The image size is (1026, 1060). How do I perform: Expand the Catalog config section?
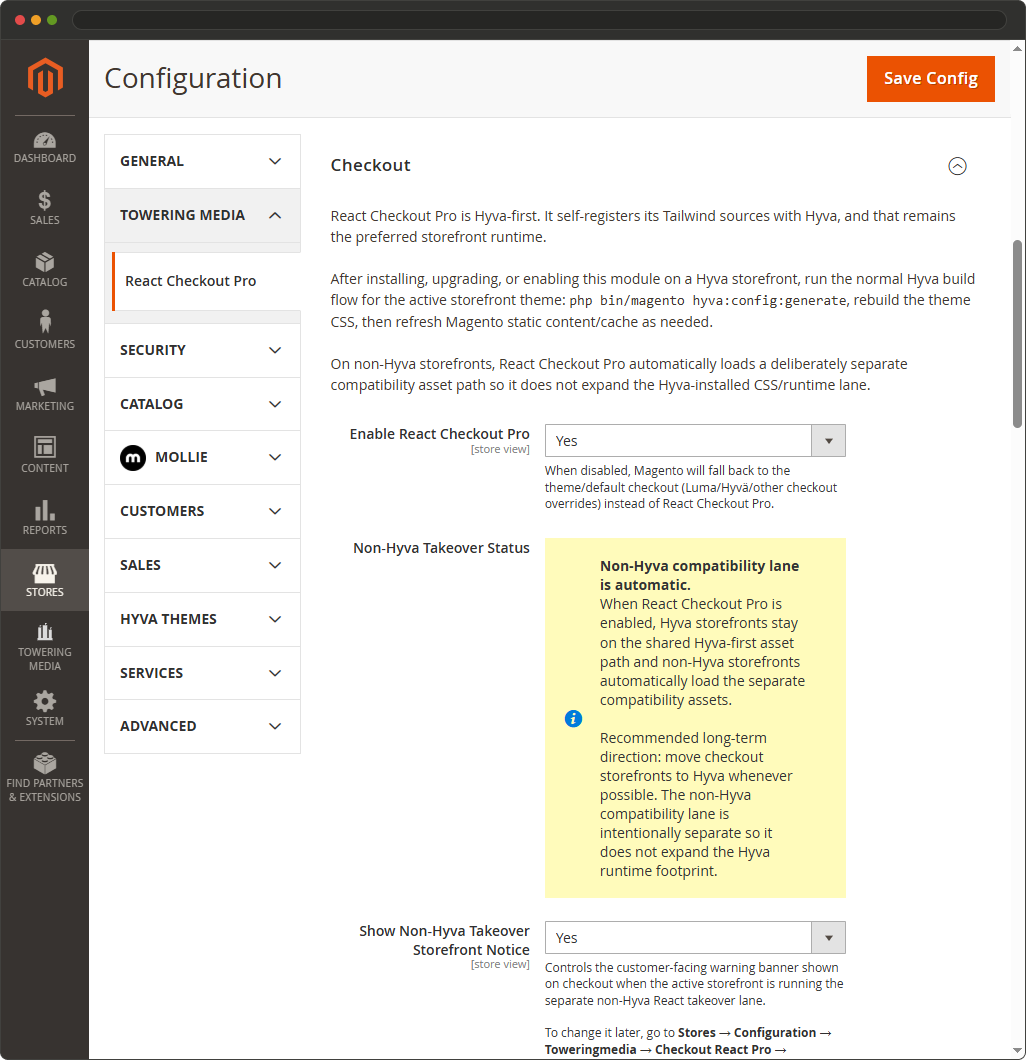pos(202,404)
